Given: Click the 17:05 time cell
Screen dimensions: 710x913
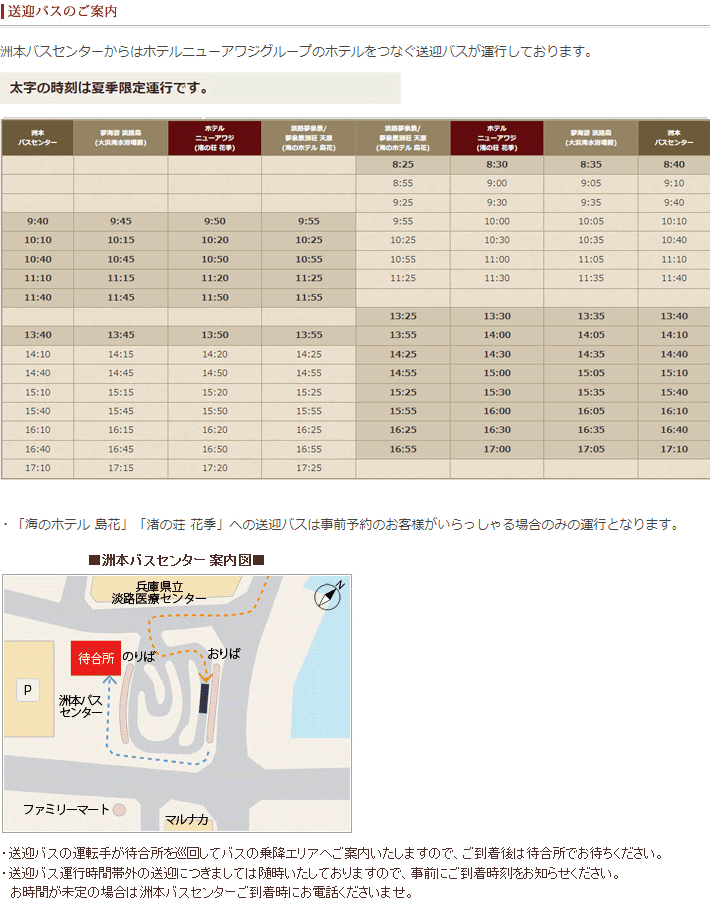Looking at the screenshot, I should click(x=591, y=449).
